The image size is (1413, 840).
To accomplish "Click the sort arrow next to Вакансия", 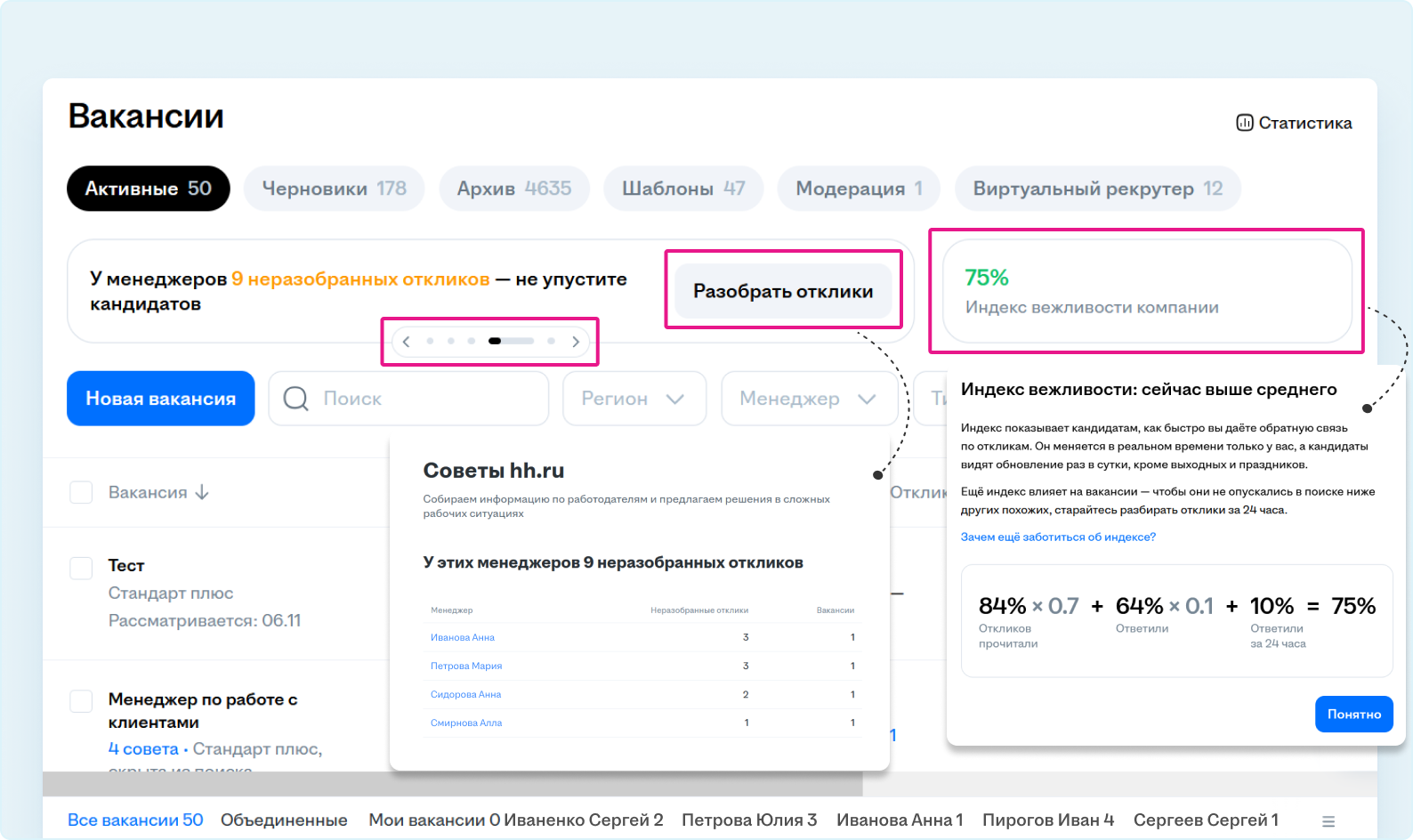I will pyautogui.click(x=202, y=493).
